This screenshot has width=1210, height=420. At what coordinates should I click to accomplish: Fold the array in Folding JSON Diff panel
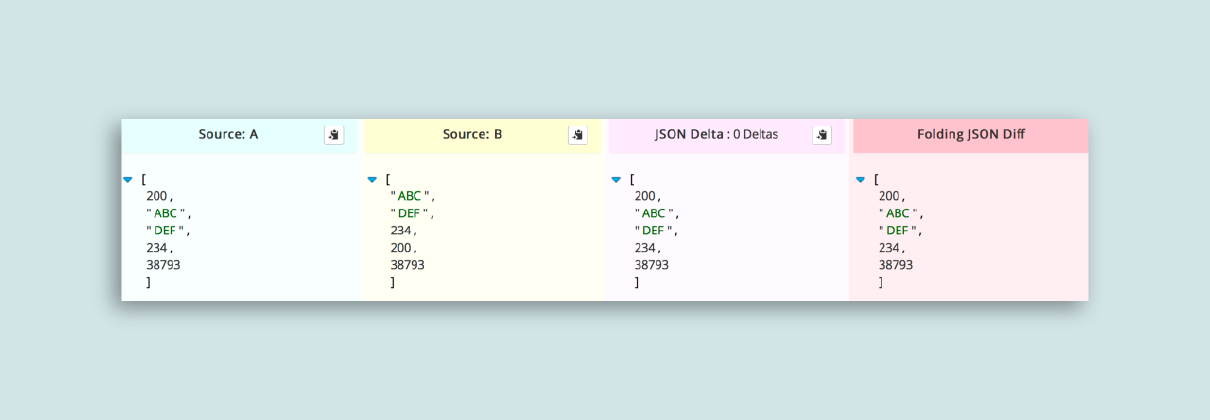tap(860, 180)
